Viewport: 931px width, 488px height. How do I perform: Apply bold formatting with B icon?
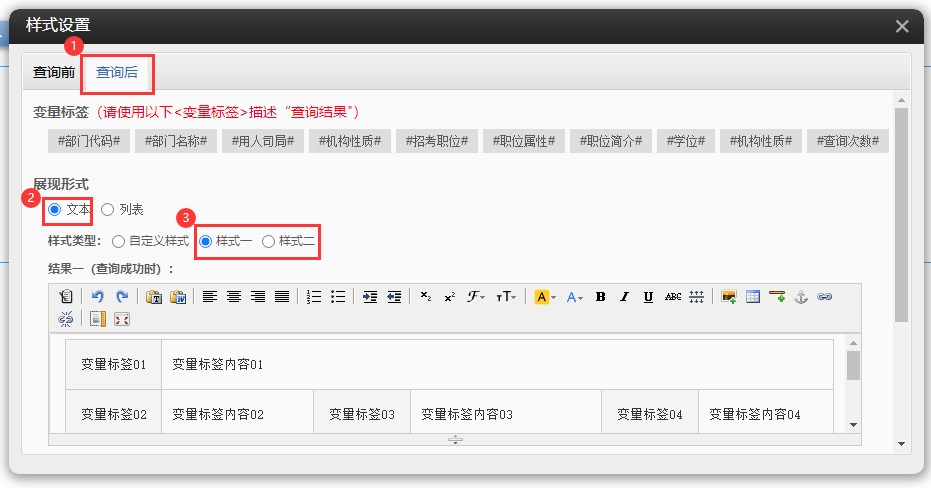(x=601, y=297)
